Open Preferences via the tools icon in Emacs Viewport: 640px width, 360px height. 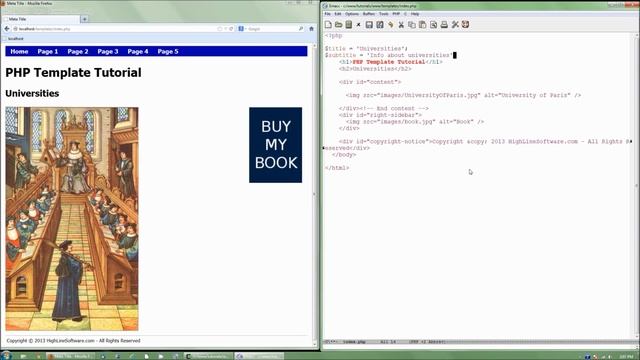point(455,25)
